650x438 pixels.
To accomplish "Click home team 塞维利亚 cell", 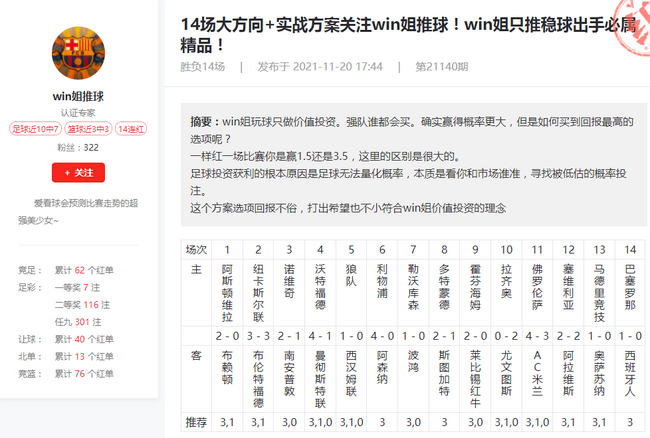I will [568, 293].
